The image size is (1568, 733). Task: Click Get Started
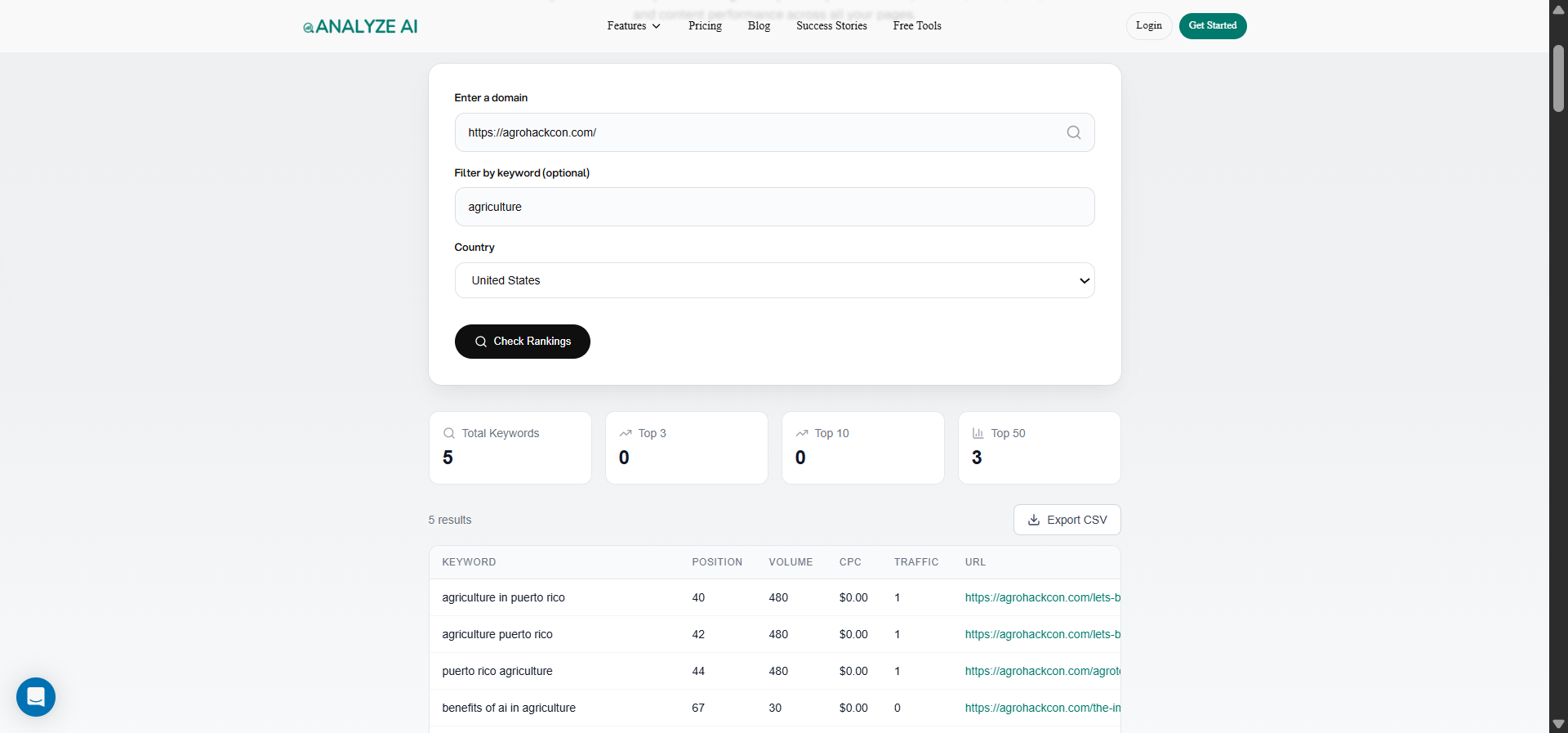pos(1213,26)
